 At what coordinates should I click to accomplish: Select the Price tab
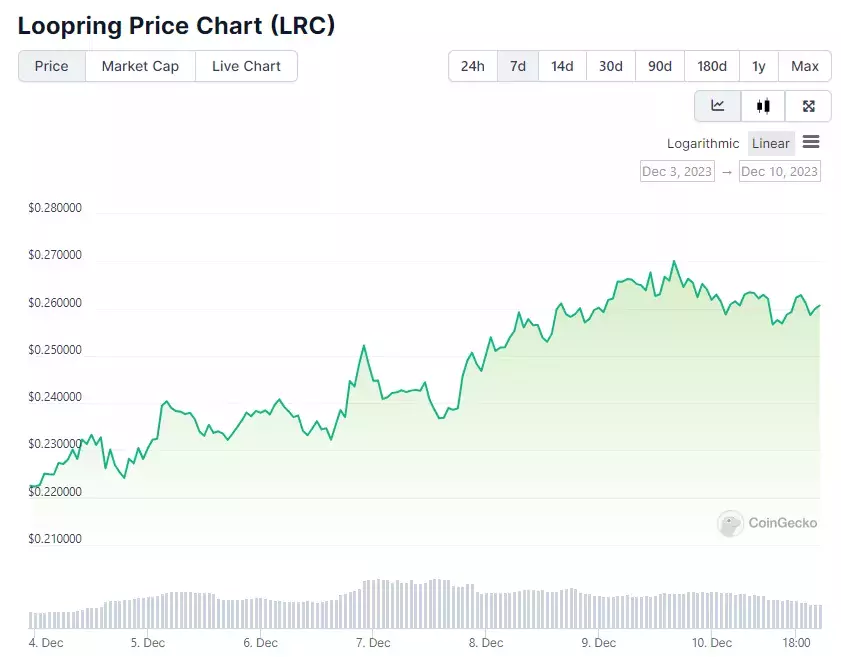click(x=51, y=66)
